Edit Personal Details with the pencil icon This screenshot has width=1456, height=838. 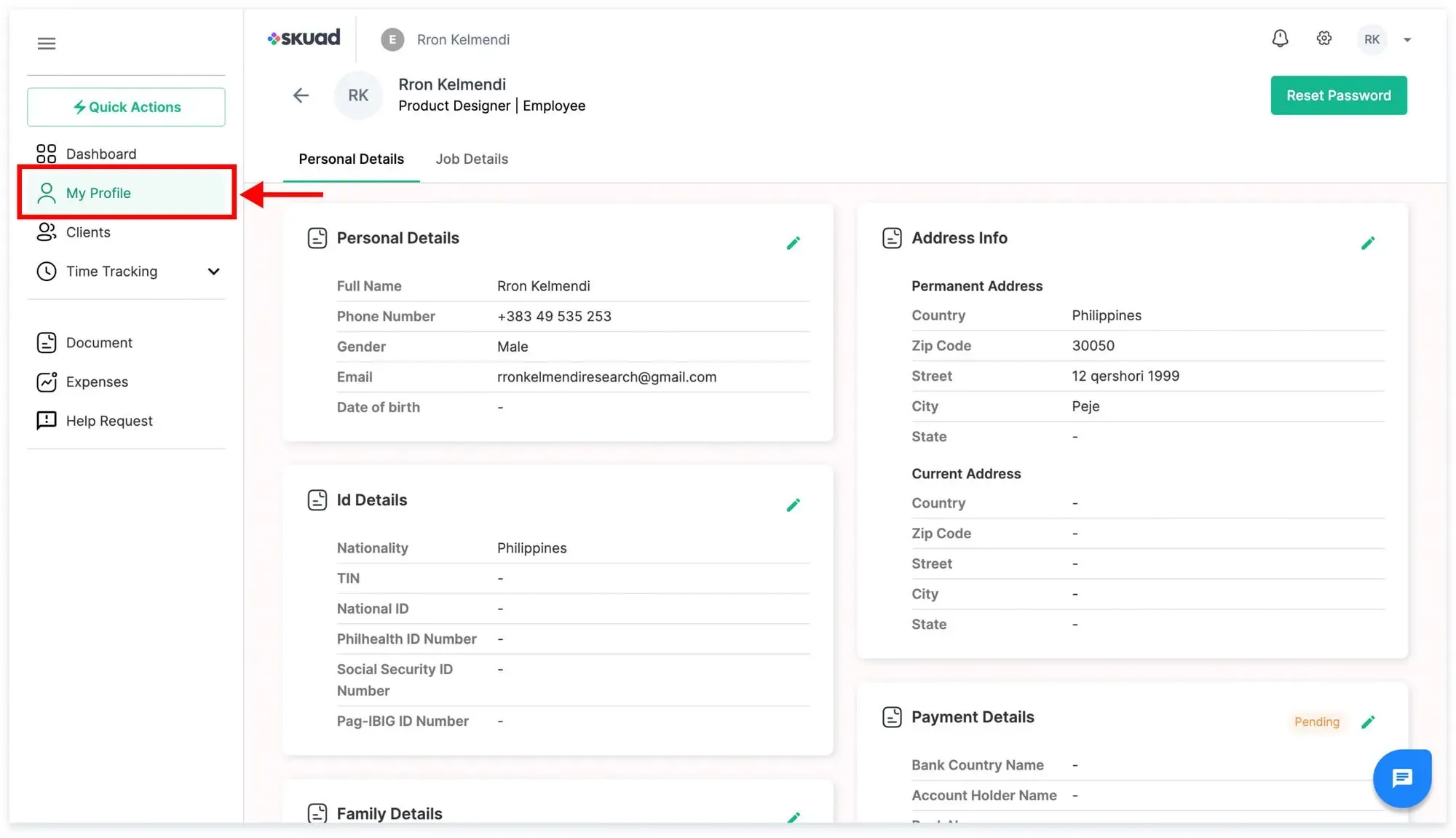tap(793, 243)
